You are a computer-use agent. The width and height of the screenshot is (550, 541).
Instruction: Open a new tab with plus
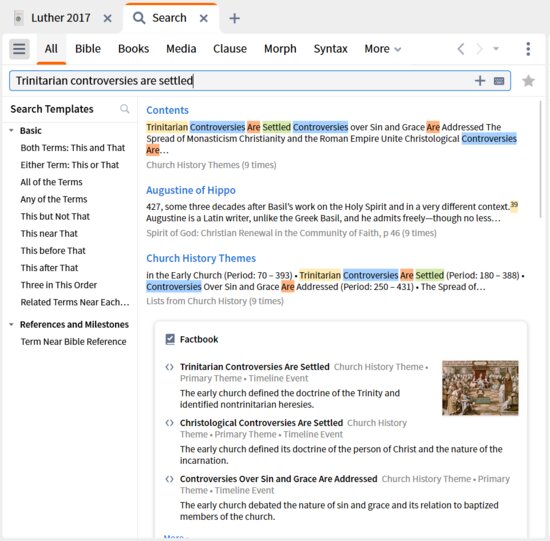[234, 18]
